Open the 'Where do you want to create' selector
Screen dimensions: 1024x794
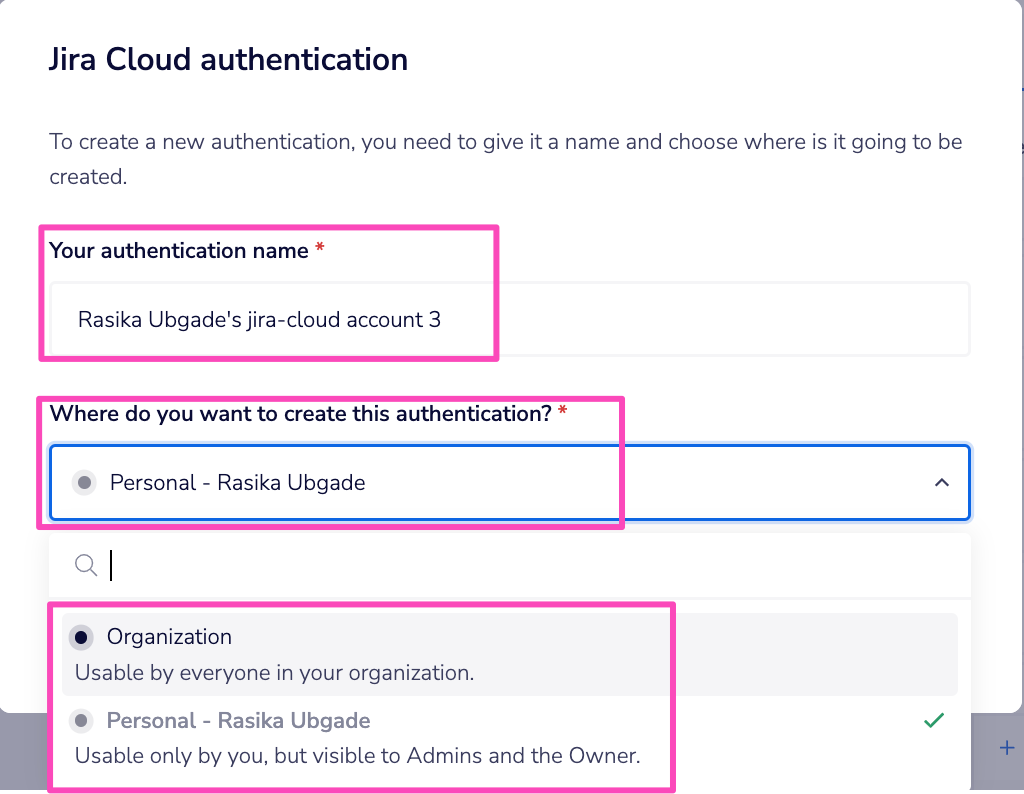[500, 482]
